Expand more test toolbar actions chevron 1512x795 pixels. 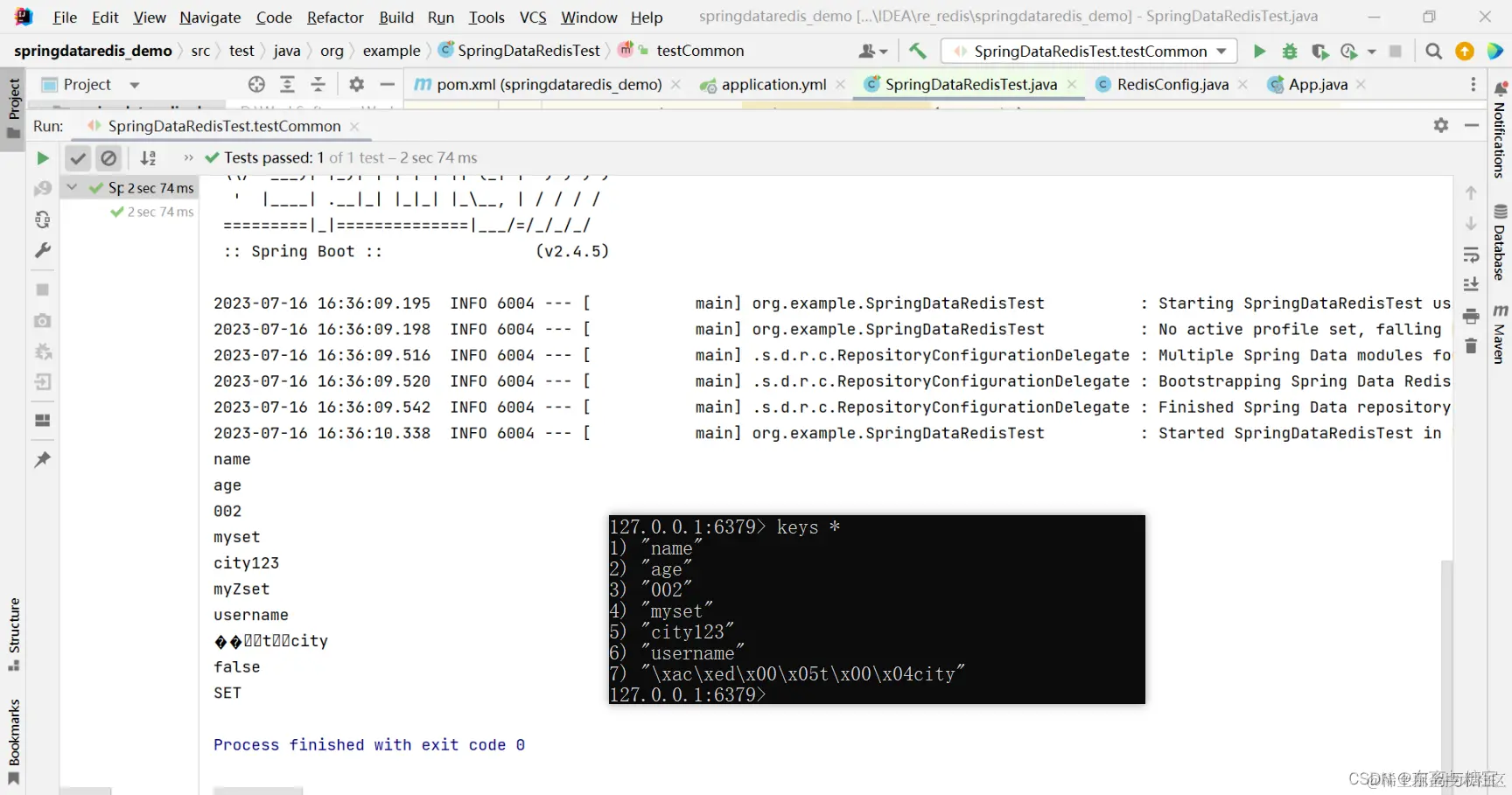pyautogui.click(x=188, y=158)
